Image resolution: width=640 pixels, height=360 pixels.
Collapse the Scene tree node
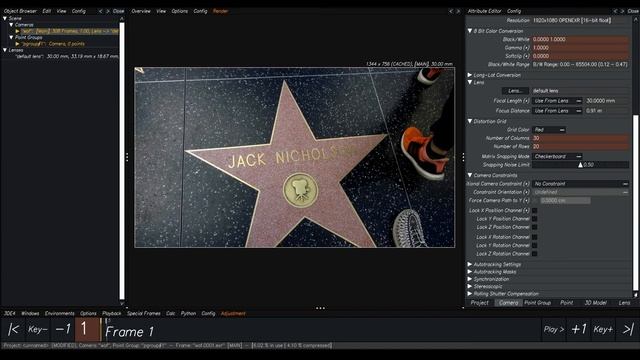pos(5,18)
